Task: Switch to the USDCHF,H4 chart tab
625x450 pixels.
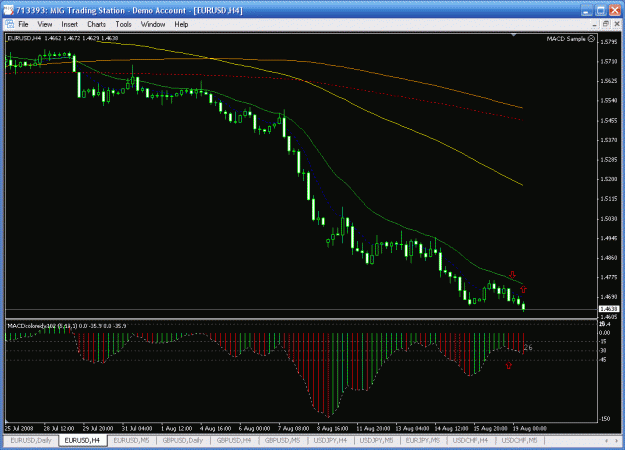Action: click(470, 440)
